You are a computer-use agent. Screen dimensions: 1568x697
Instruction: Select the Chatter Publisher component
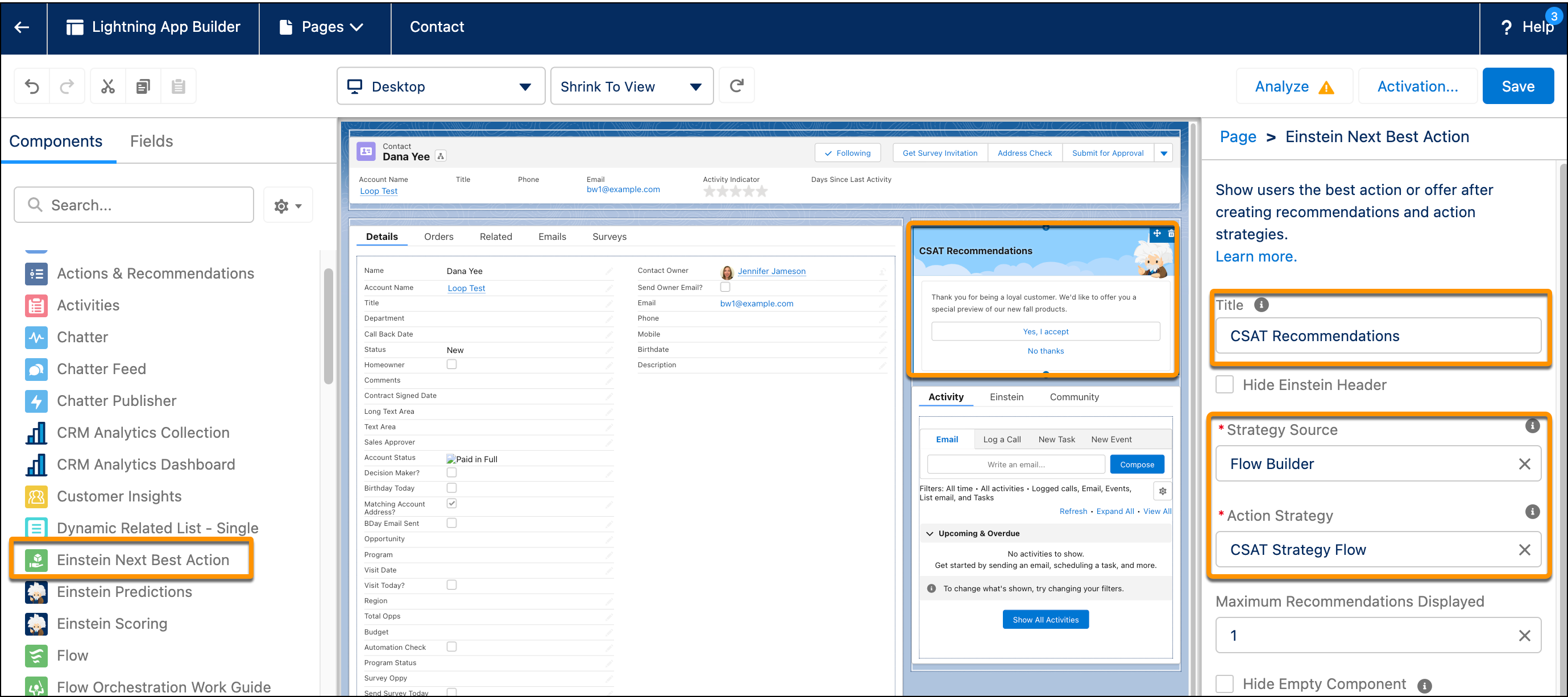tap(101, 401)
